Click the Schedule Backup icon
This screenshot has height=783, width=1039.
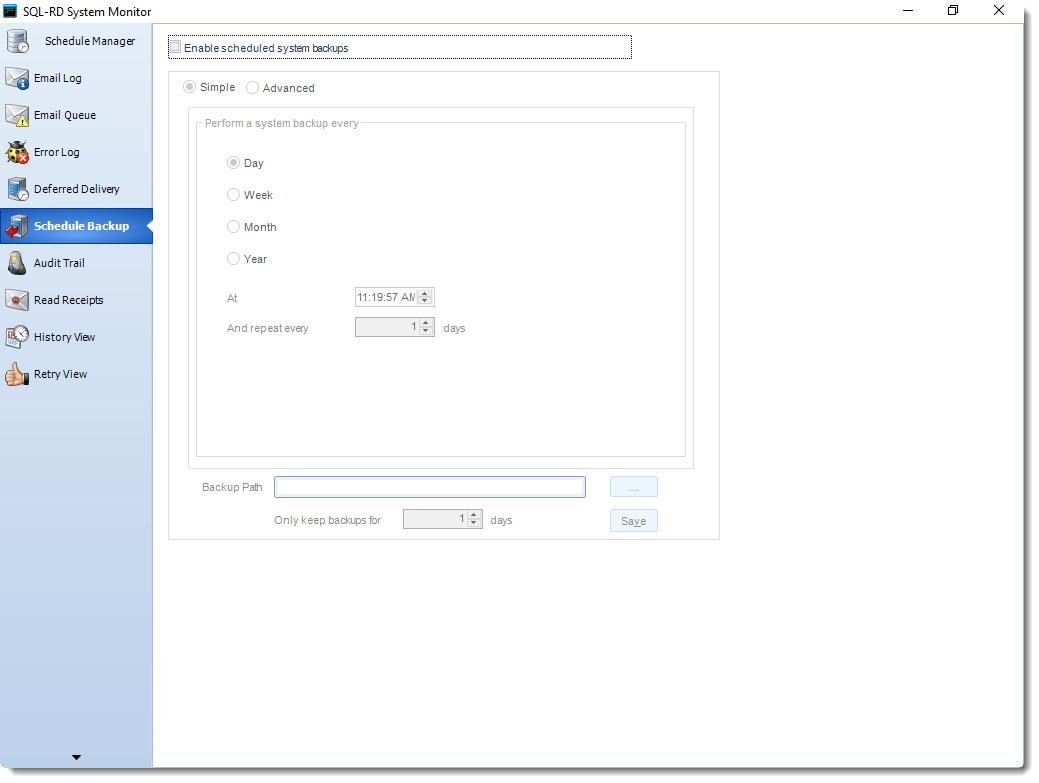[x=17, y=227]
